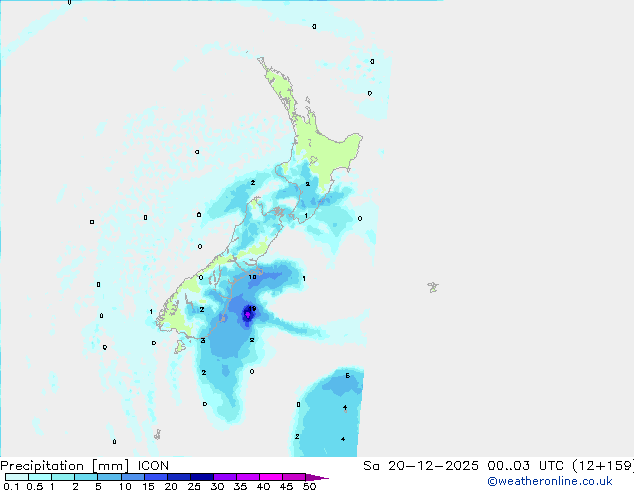Viewport: 634px width, 490px height.
Task: Click the '25' legend scale value
Action: 194,486
